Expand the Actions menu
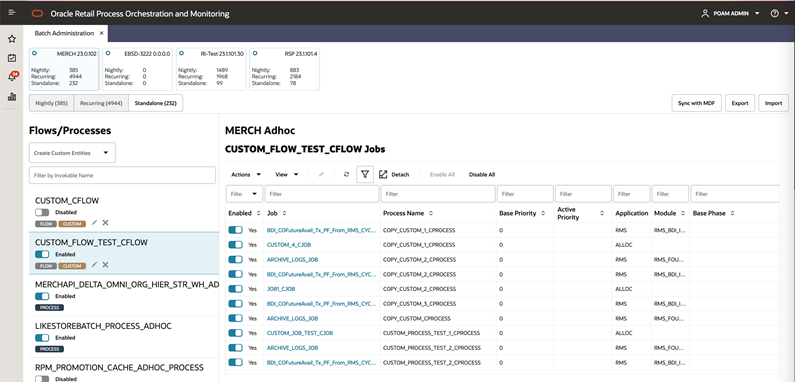This screenshot has width=795, height=382. 246,175
